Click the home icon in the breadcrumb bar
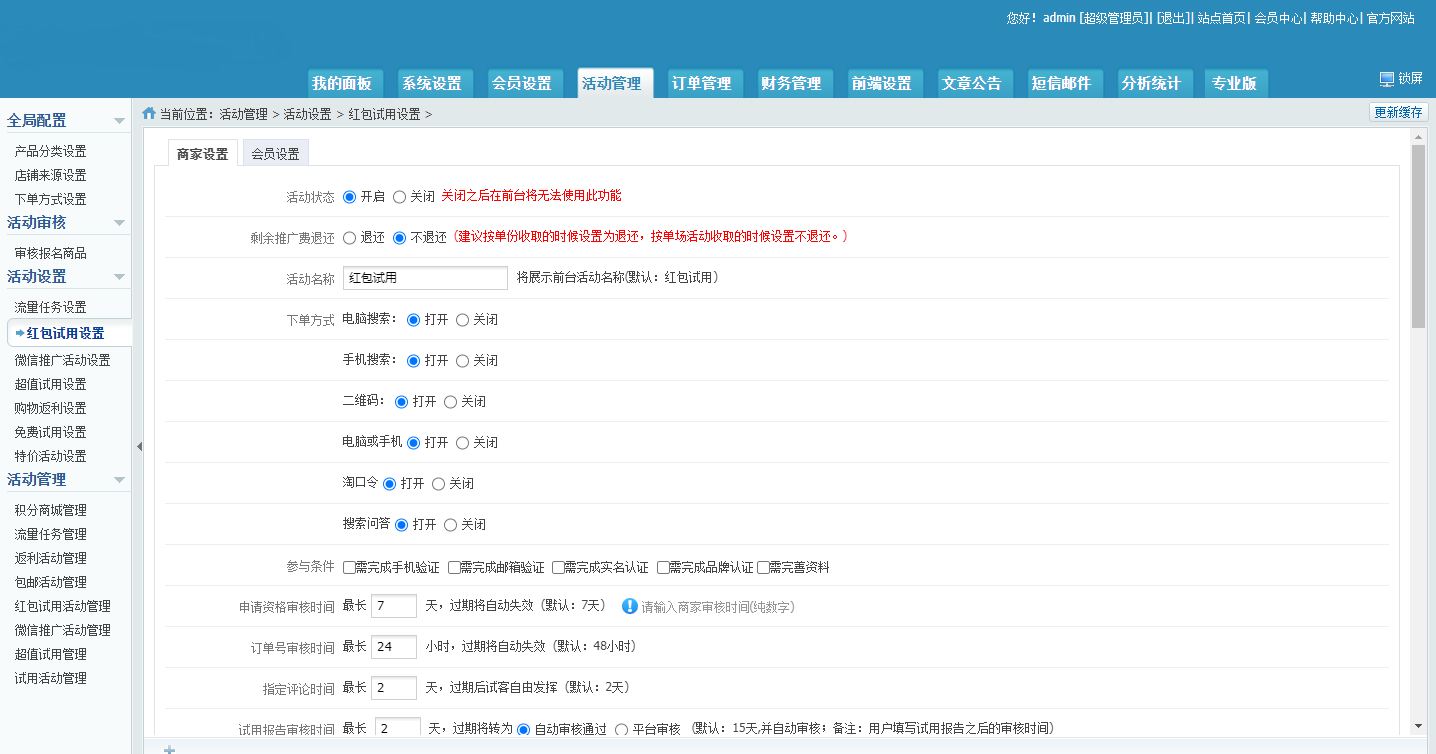Viewport: 1436px width, 754px height. [x=148, y=113]
